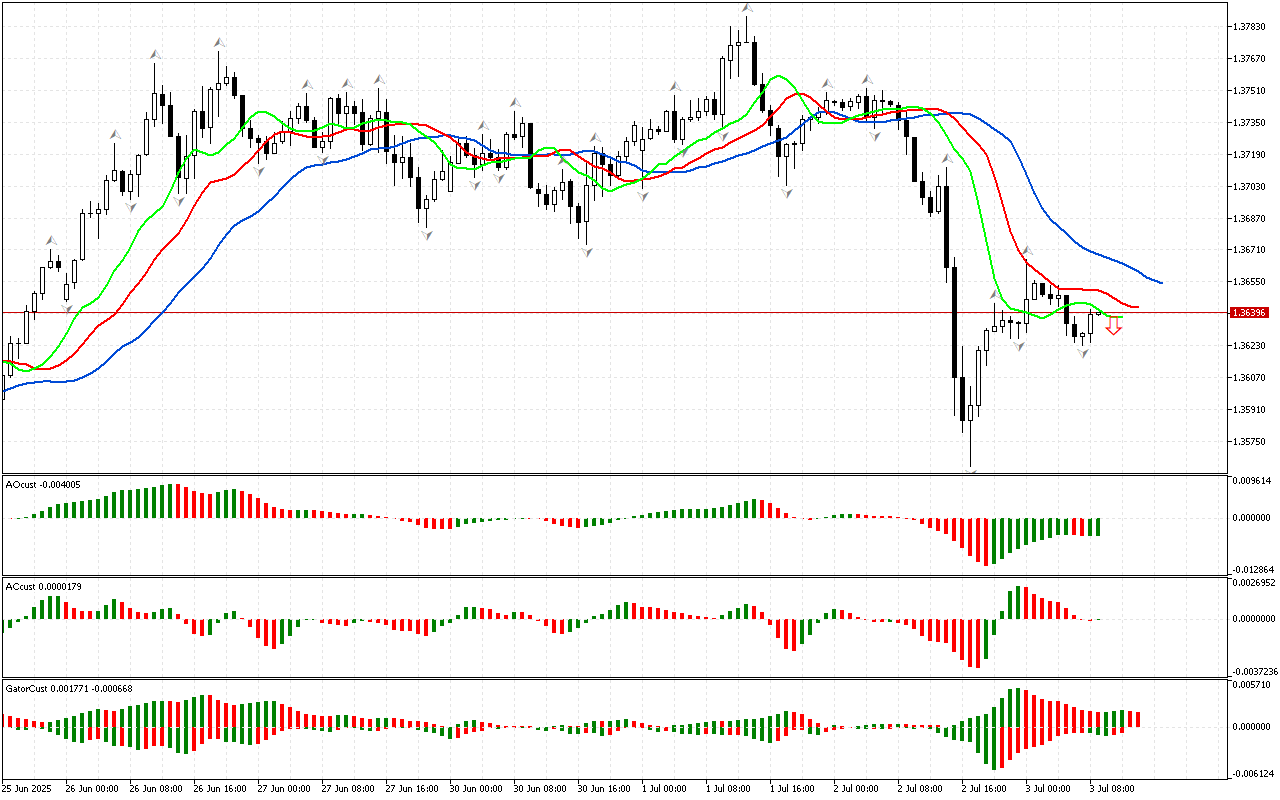Click the 1.37830 price scale label
Viewport: 1280px width, 800px height.
pyautogui.click(x=1250, y=27)
